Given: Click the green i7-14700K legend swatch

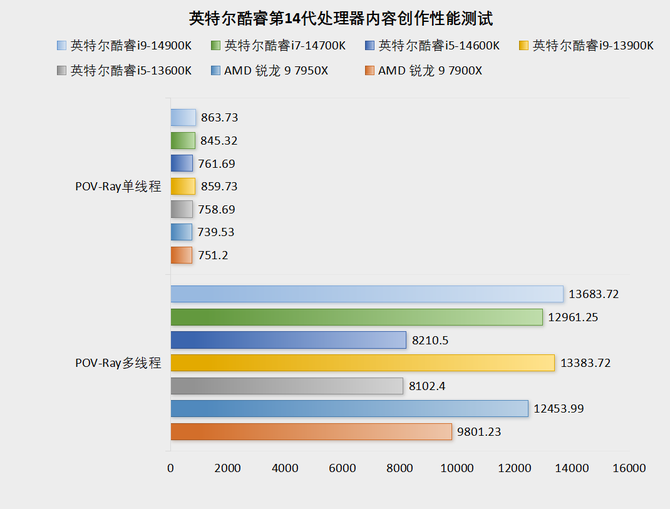Looking at the screenshot, I should click(216, 46).
